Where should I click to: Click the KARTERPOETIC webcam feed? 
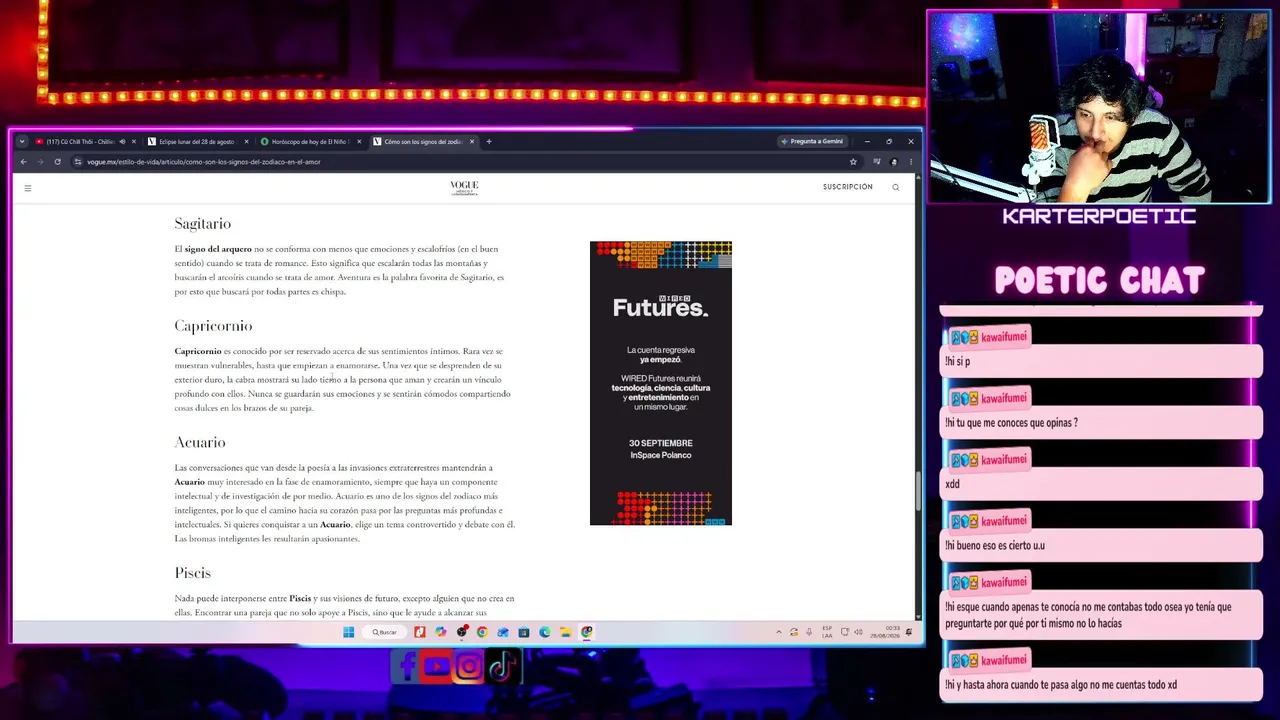[x=1099, y=108]
